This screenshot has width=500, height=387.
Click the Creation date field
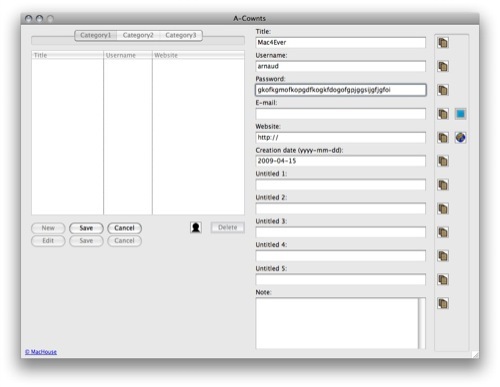coord(341,161)
